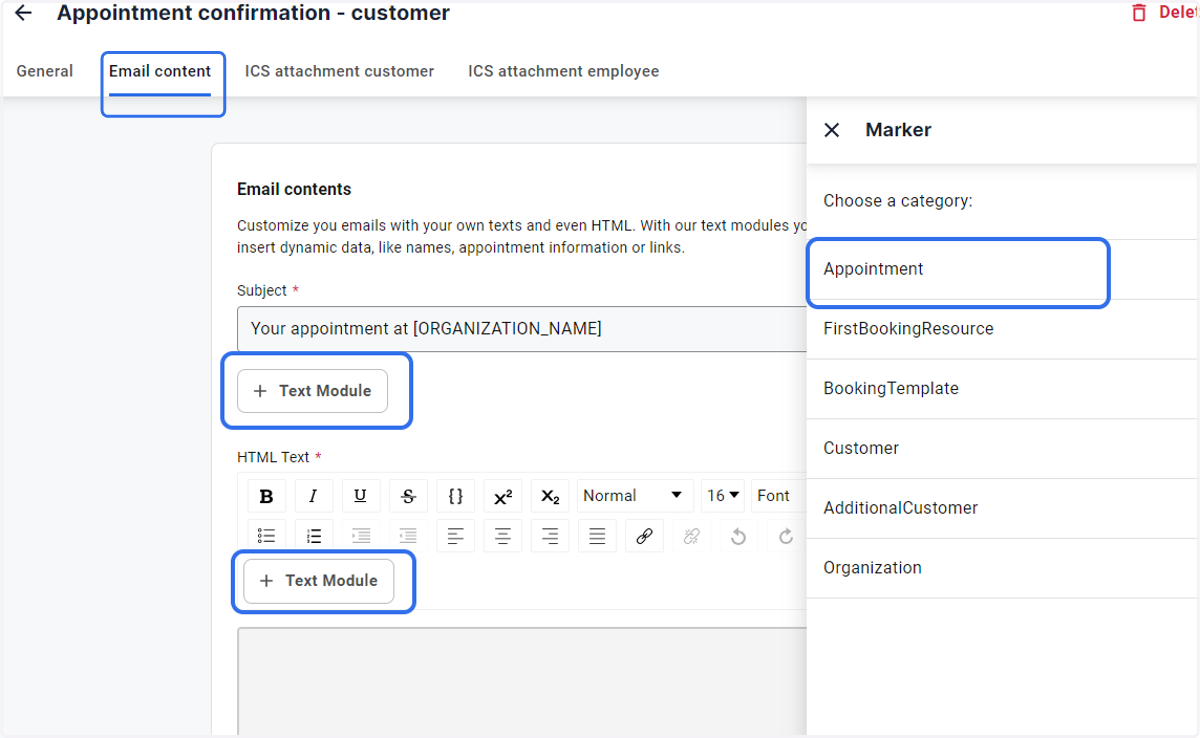Remove link with the unlink icon
The height and width of the screenshot is (738, 1200).
(691, 536)
